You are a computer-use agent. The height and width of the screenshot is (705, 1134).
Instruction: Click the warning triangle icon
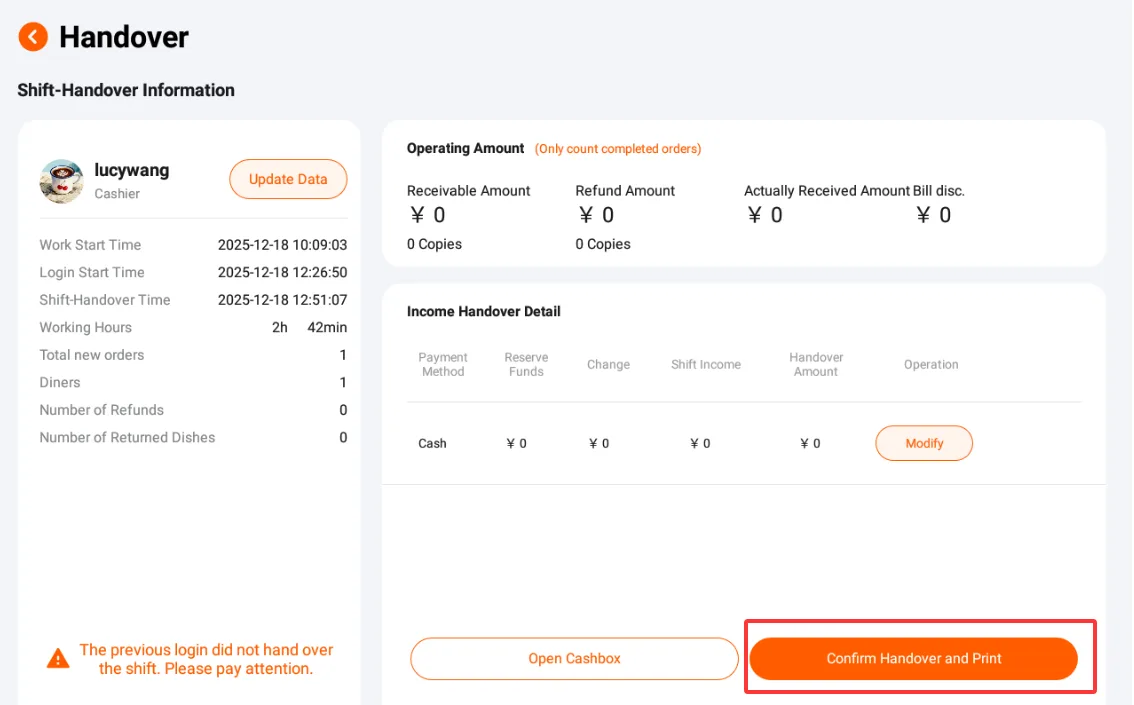58,659
